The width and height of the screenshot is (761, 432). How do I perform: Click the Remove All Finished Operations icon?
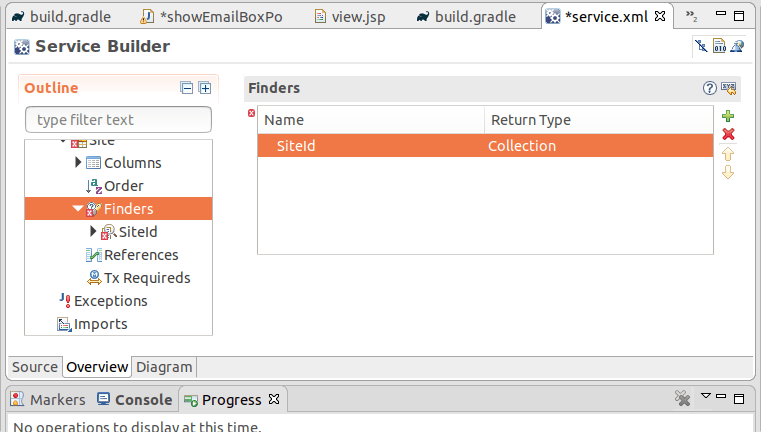tap(683, 399)
